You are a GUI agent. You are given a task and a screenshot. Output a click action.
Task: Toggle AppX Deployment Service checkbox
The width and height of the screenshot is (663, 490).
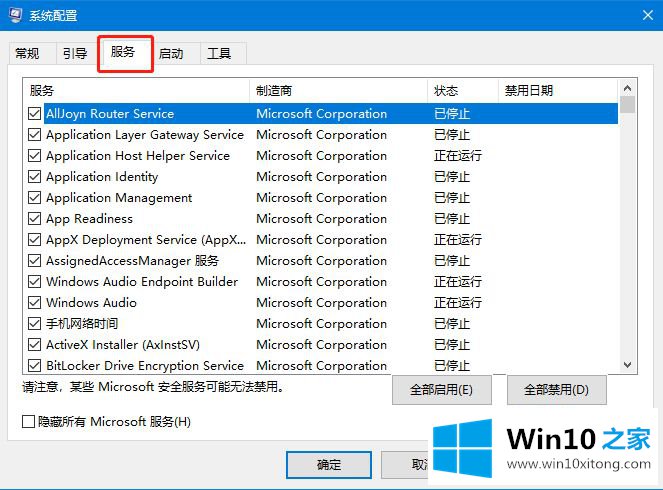click(x=34, y=240)
